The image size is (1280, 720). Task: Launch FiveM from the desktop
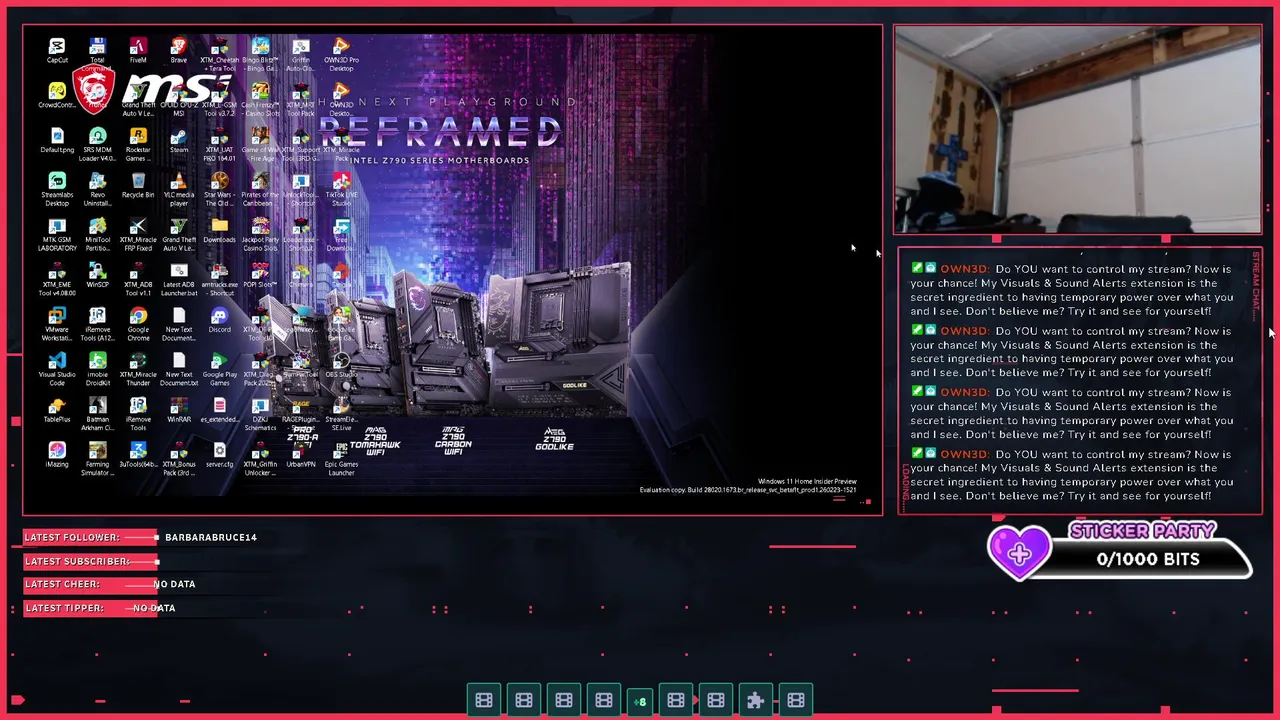tap(138, 51)
